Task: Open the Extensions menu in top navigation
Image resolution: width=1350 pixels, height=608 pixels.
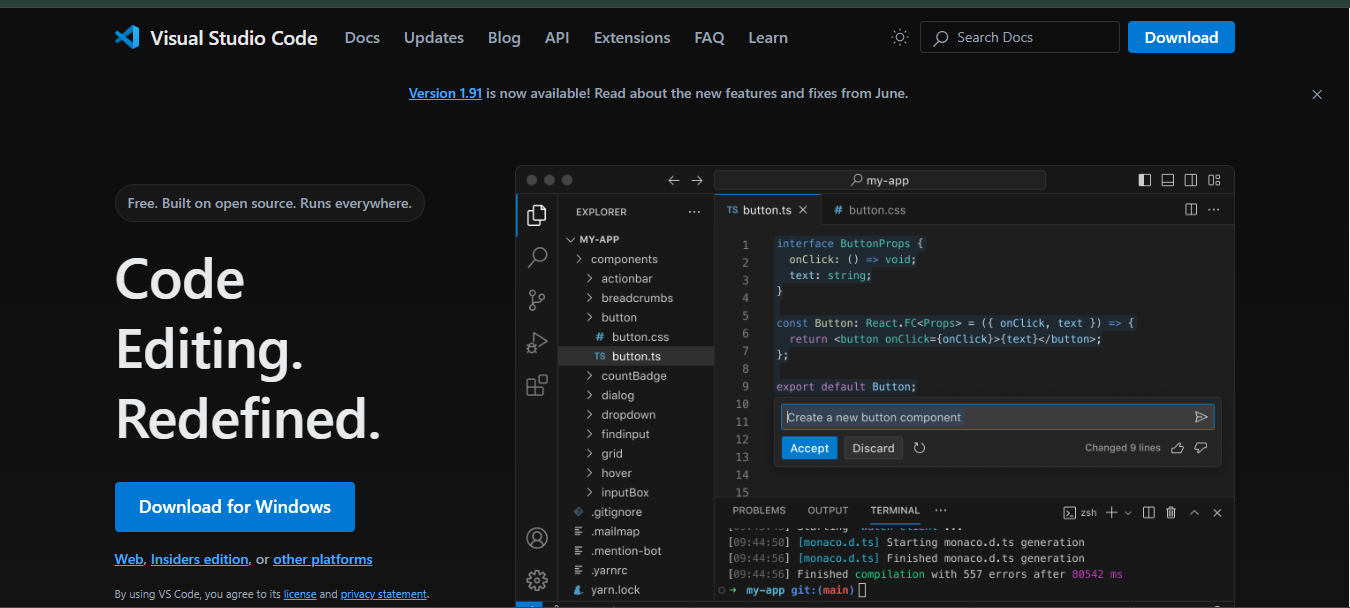Action: point(631,38)
